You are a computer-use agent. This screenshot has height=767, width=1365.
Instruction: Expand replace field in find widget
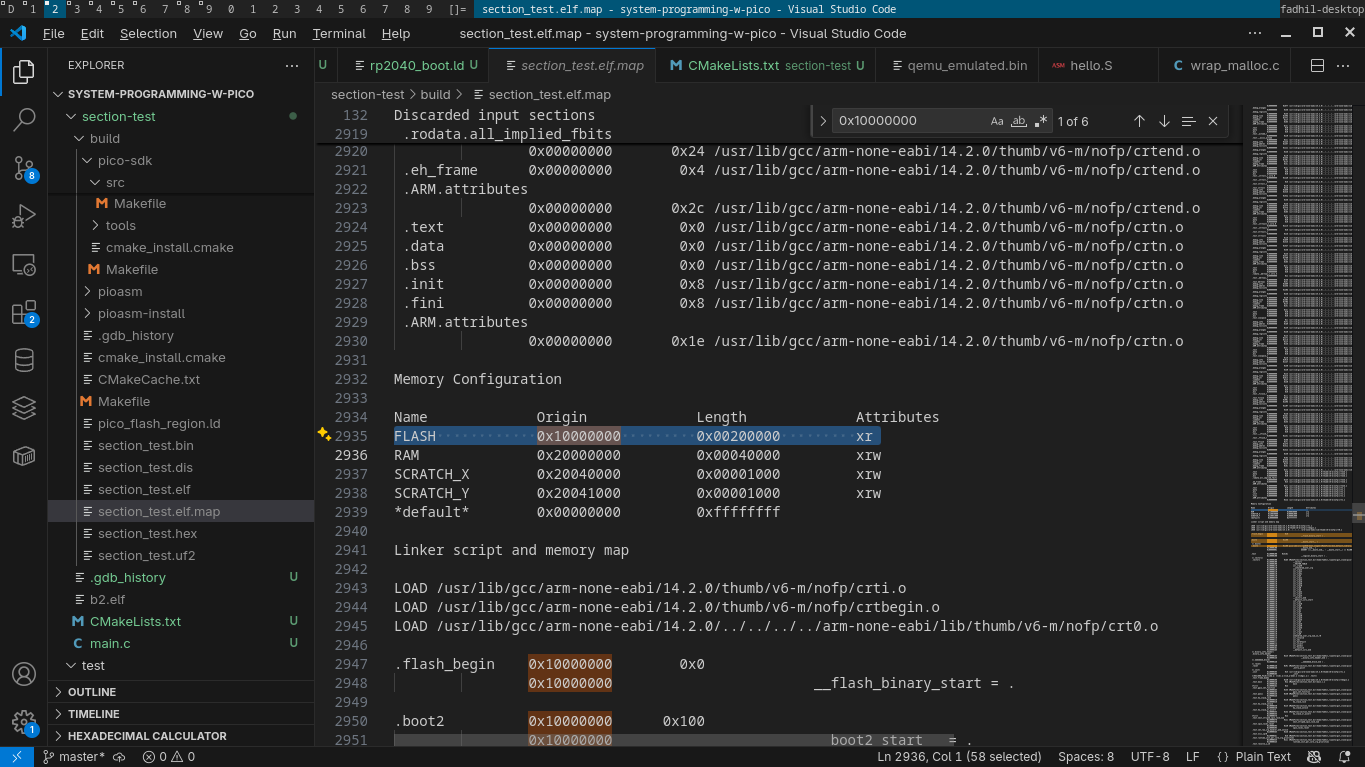[x=823, y=121]
